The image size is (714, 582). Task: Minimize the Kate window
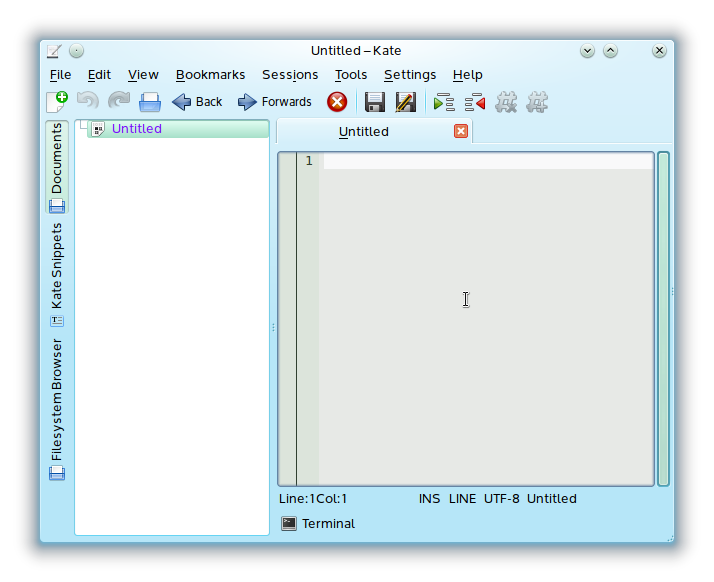(x=587, y=51)
